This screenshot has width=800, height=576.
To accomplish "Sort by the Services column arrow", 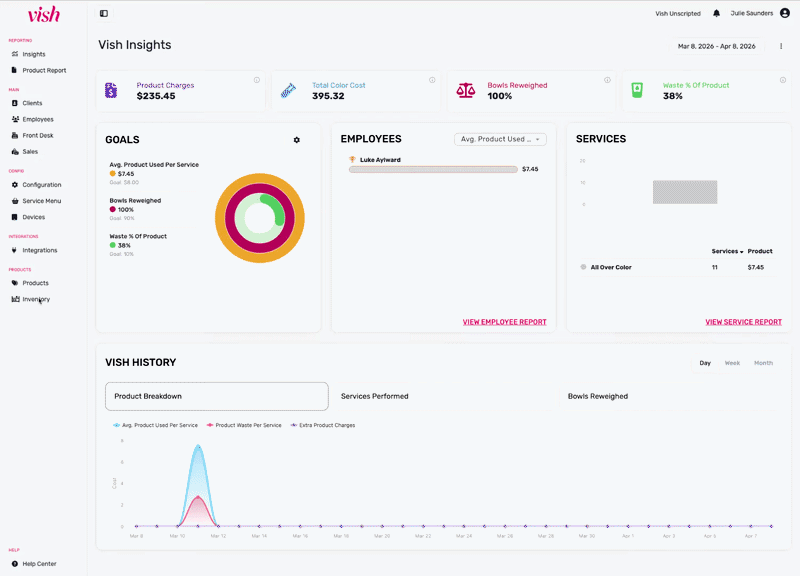I will [742, 252].
